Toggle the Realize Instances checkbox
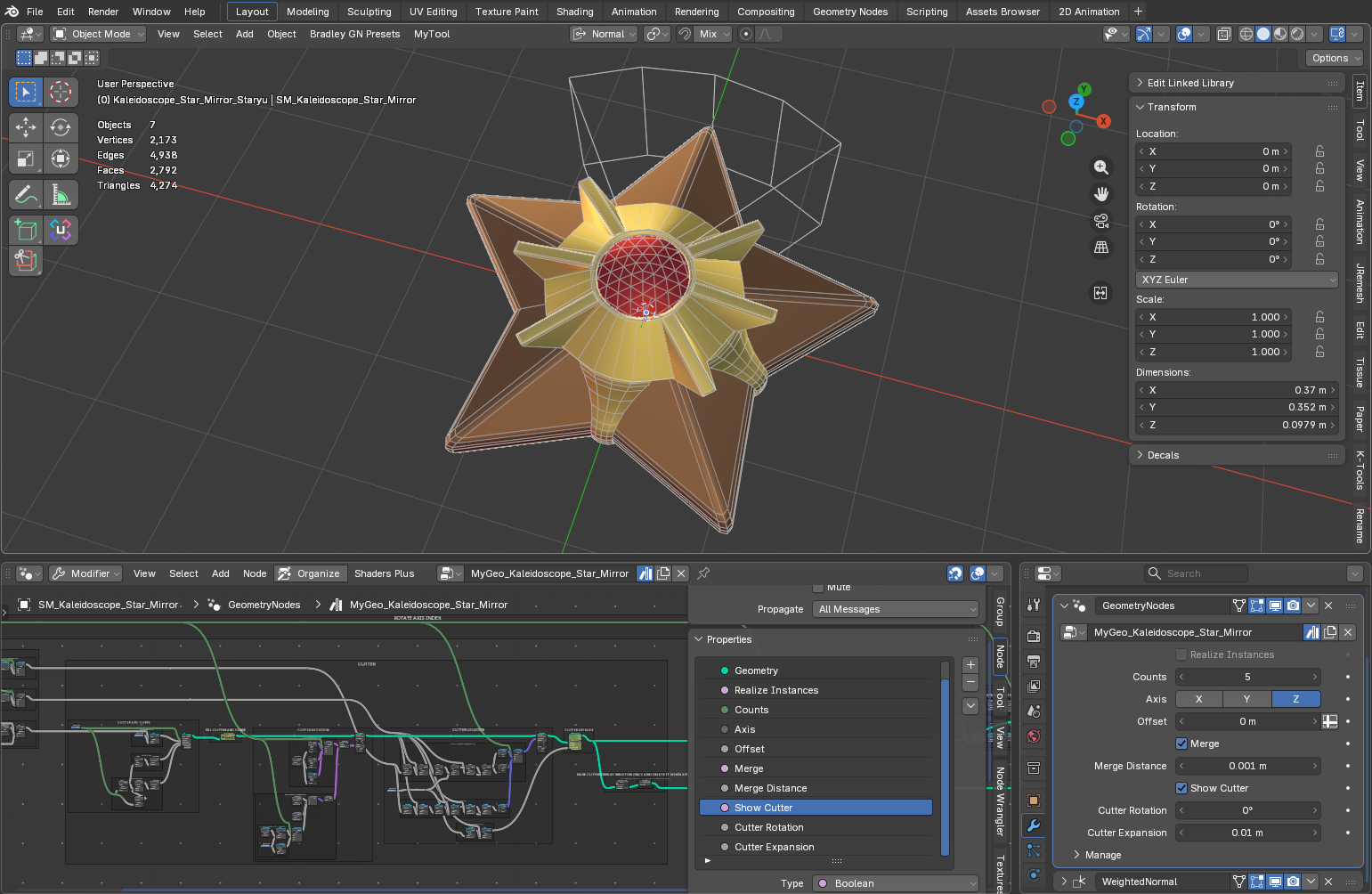Screen dimensions: 1372x894 [x=1181, y=654]
